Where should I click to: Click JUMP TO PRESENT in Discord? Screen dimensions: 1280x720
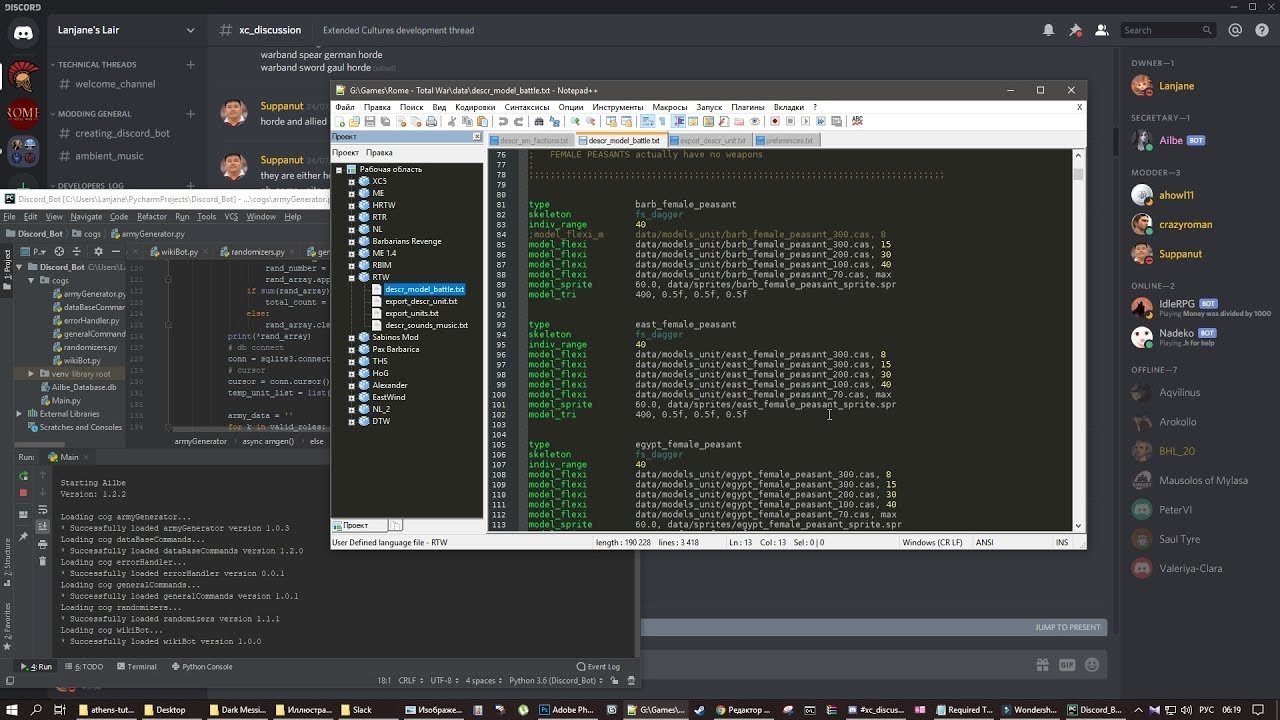point(1068,627)
